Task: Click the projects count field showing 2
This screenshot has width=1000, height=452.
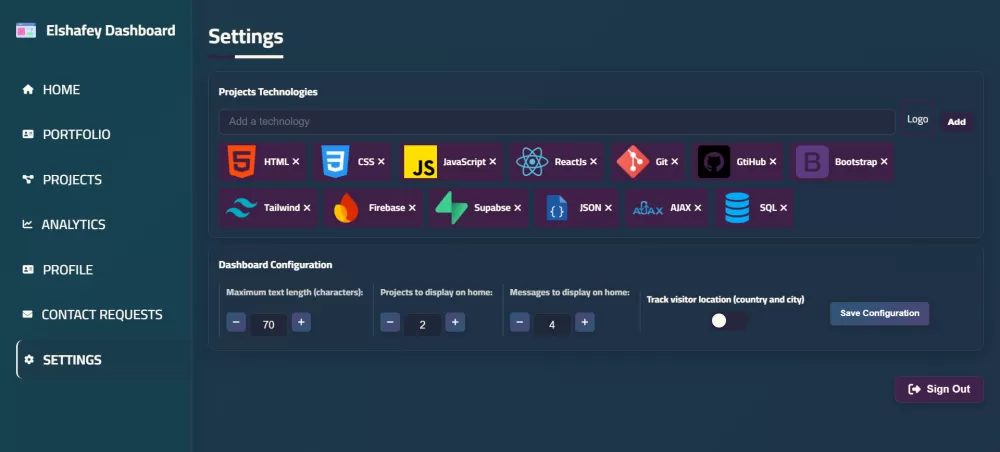Action: (x=422, y=324)
